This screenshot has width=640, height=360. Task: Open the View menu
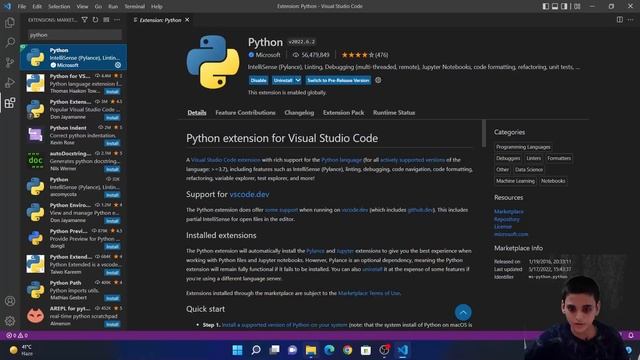tap(82, 7)
